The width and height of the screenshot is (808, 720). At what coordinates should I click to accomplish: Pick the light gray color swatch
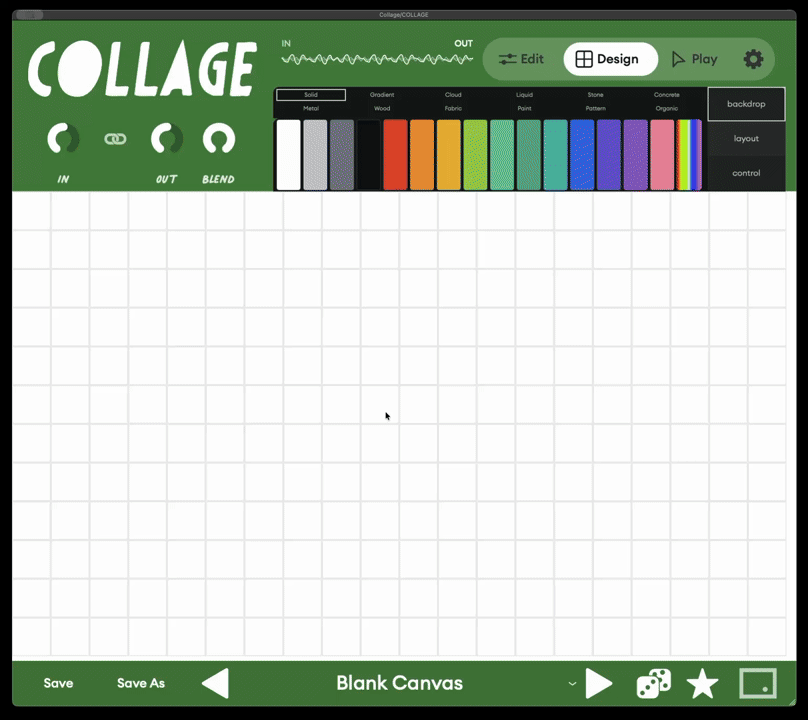point(315,155)
